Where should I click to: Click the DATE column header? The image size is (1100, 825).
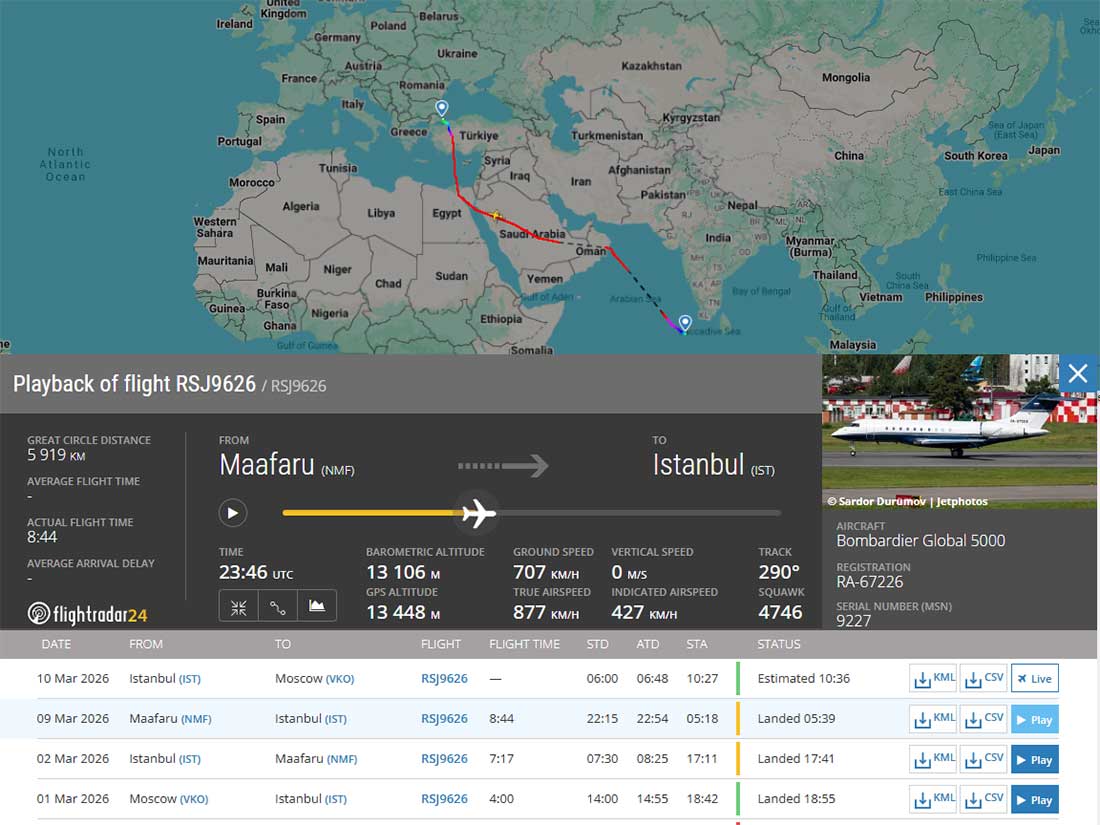tap(56, 644)
